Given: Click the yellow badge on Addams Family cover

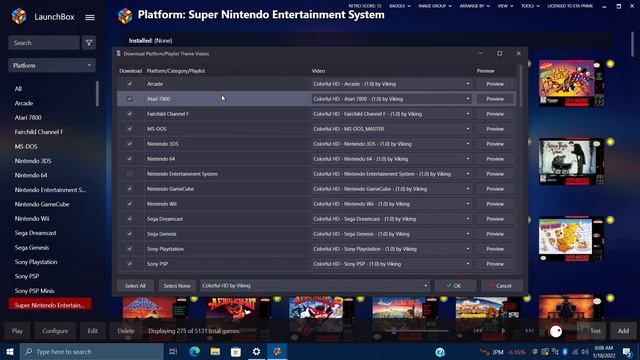Looking at the screenshot, I should click(610, 142).
